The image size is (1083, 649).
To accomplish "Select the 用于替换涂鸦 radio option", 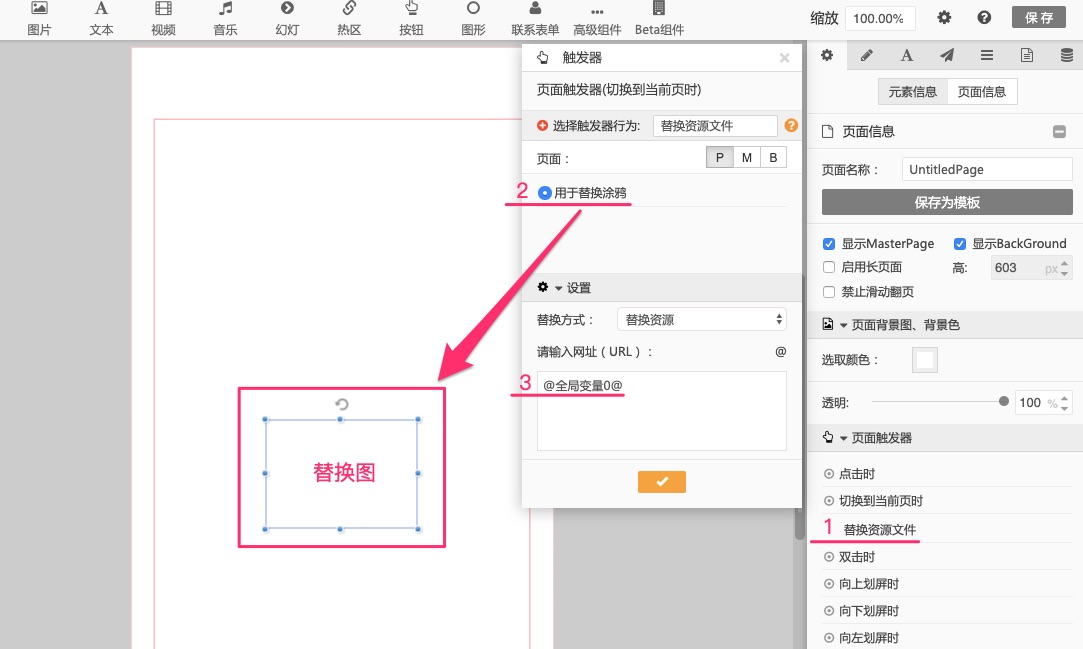I will pyautogui.click(x=545, y=192).
